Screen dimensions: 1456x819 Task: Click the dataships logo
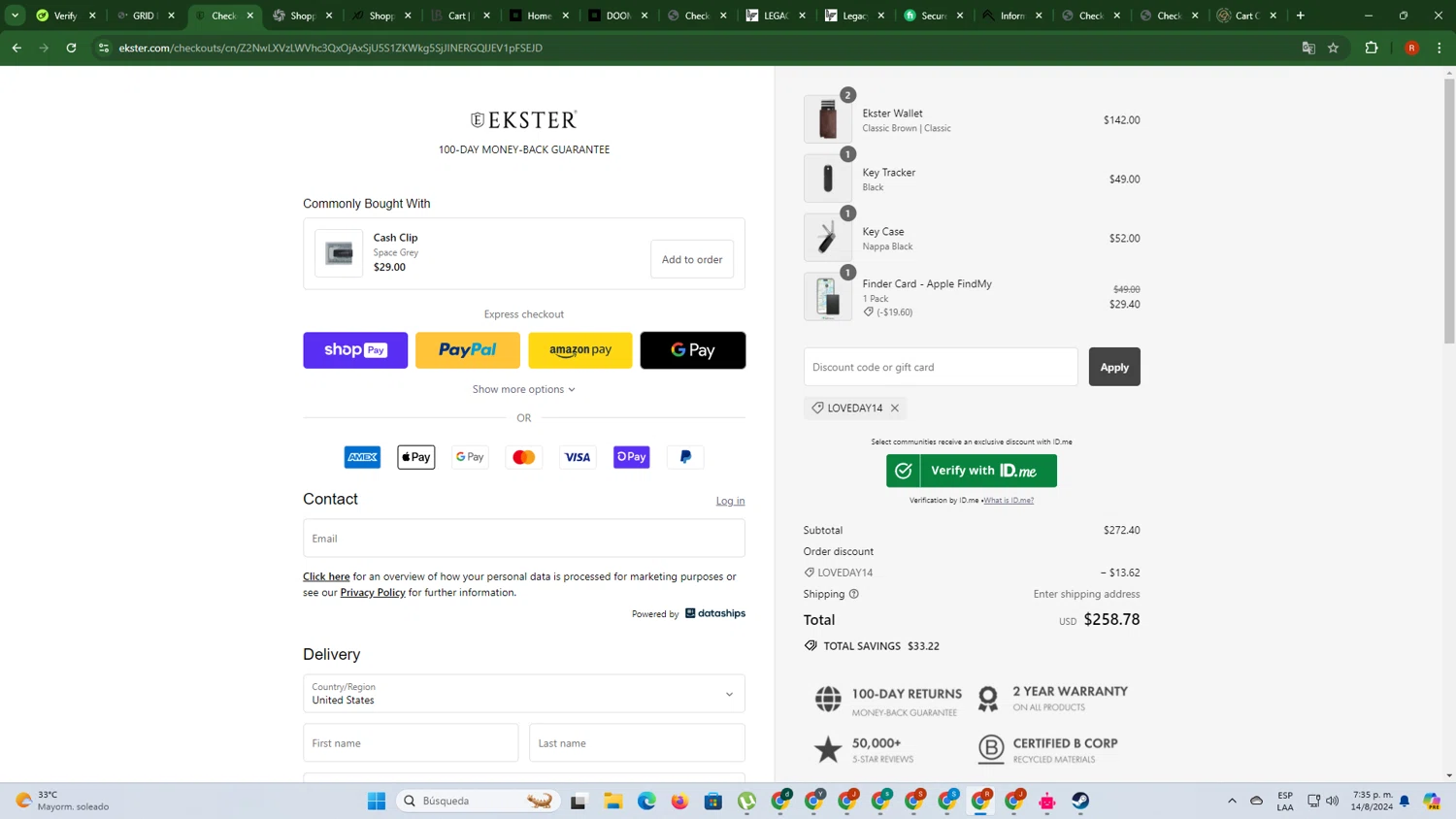715,613
